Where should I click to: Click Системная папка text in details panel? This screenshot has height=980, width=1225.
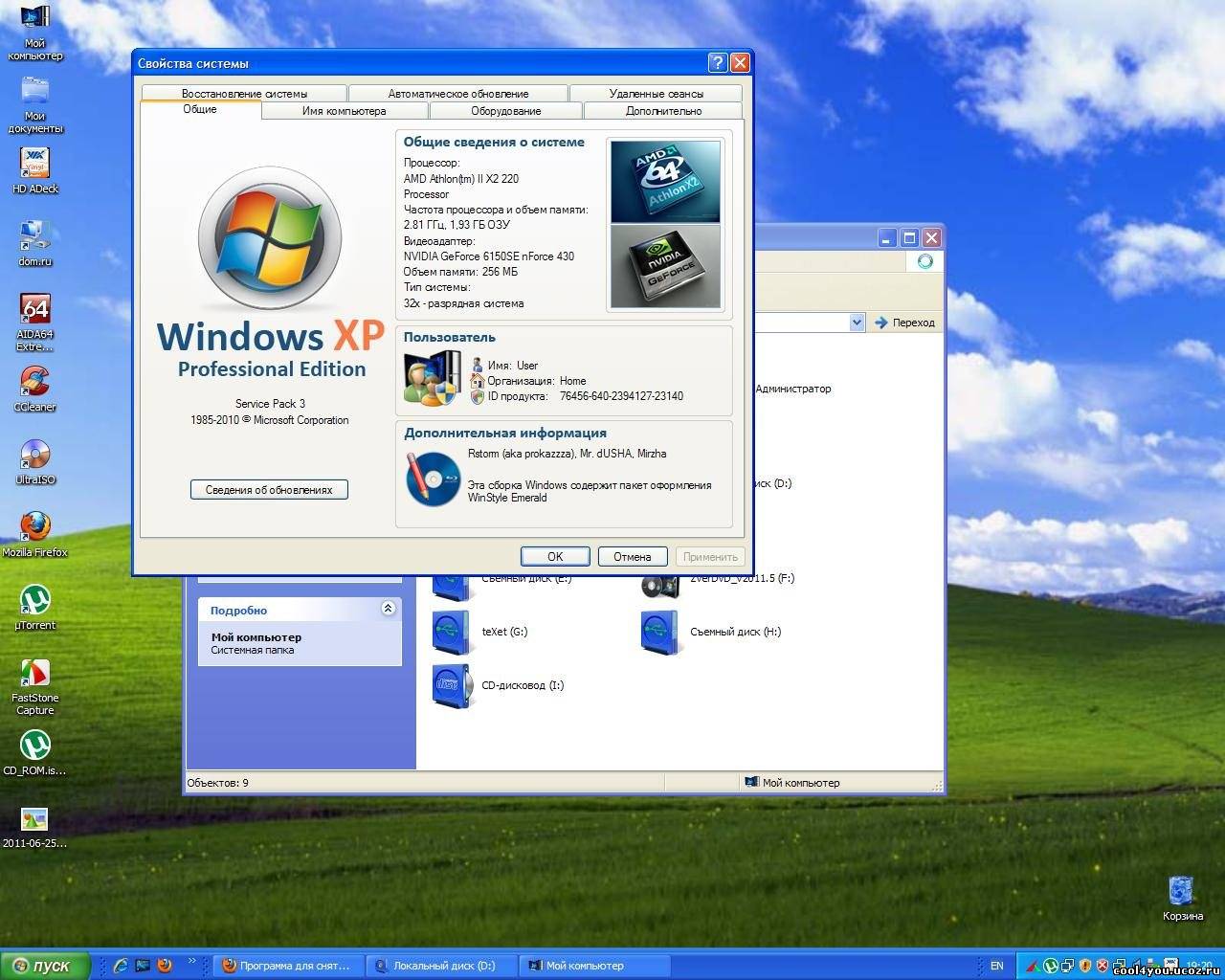click(x=253, y=650)
